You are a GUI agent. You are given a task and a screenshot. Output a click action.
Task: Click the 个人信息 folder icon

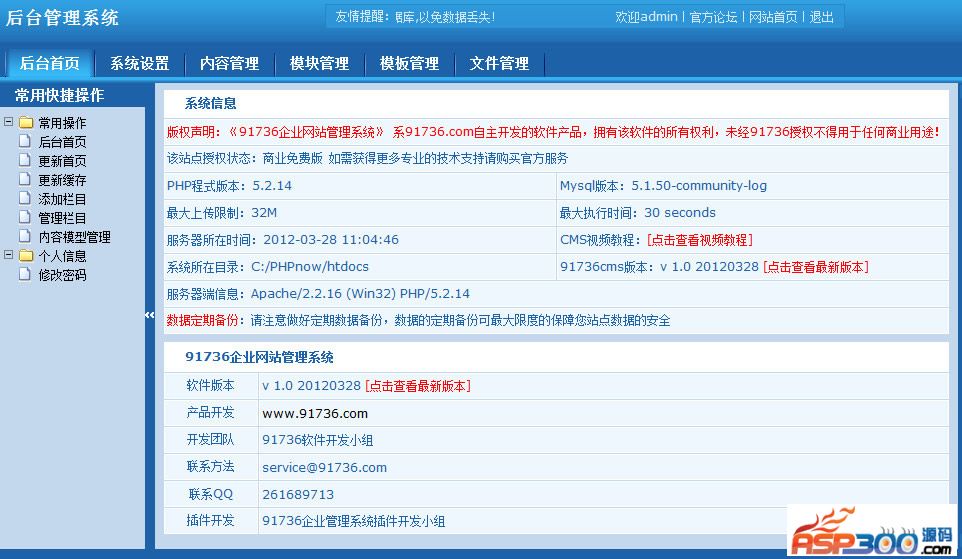click(x=26, y=256)
